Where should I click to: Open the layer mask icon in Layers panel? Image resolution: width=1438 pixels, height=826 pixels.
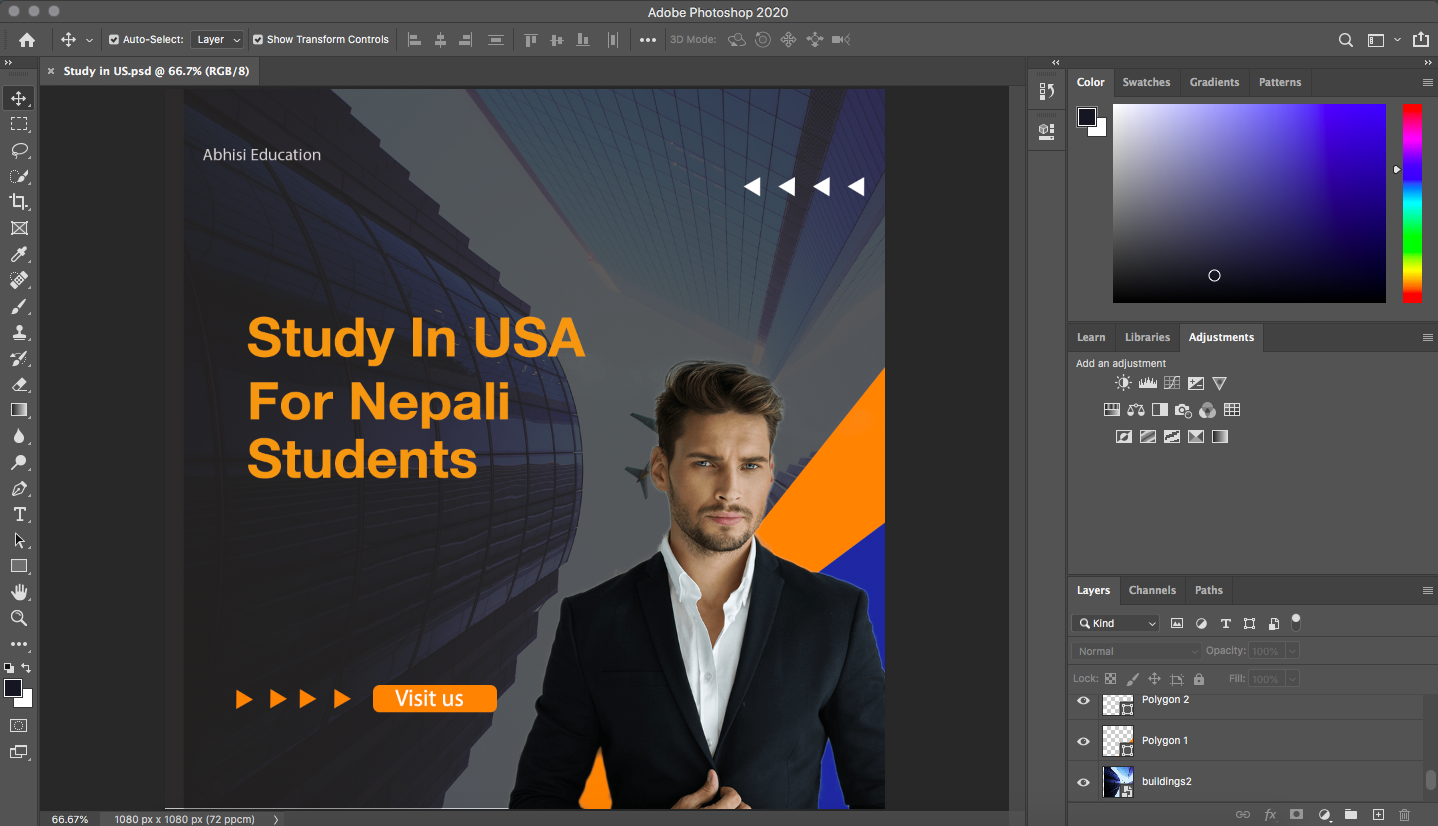1295,814
